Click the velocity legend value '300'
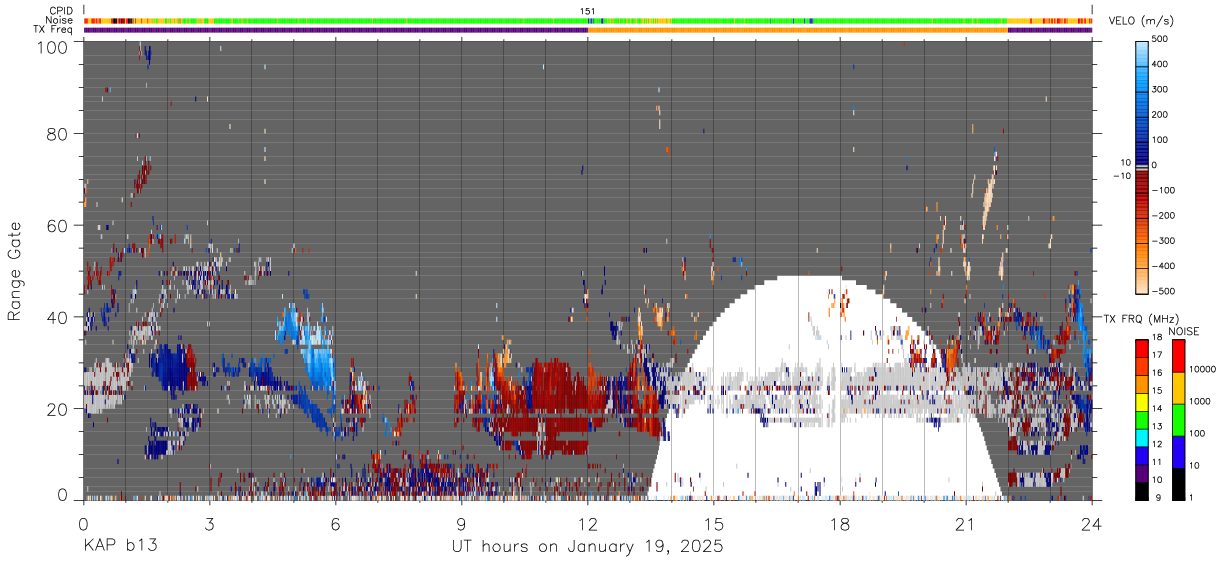 point(1162,90)
